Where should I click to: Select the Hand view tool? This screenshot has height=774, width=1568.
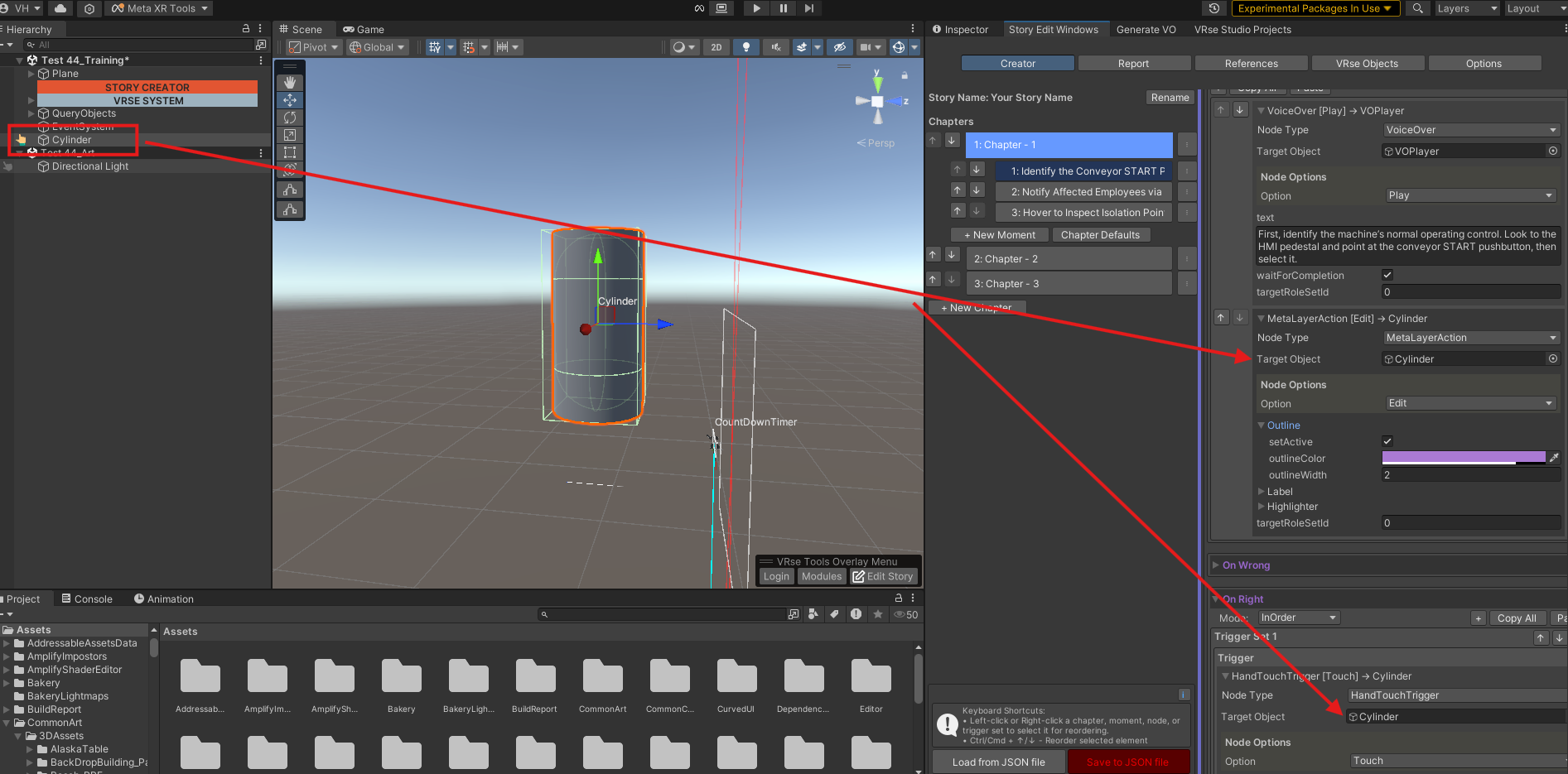coord(290,82)
